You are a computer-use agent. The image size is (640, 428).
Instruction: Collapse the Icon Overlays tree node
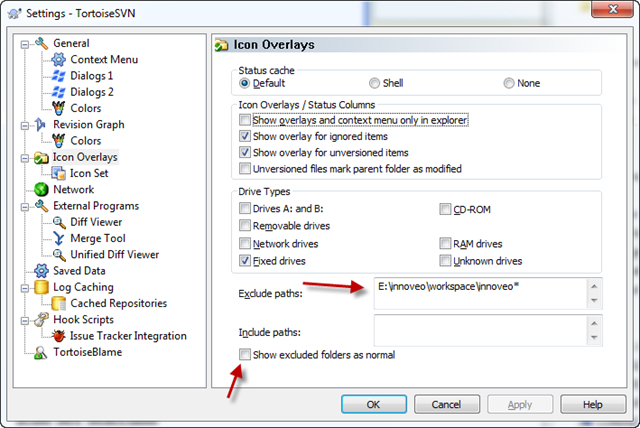coord(26,158)
